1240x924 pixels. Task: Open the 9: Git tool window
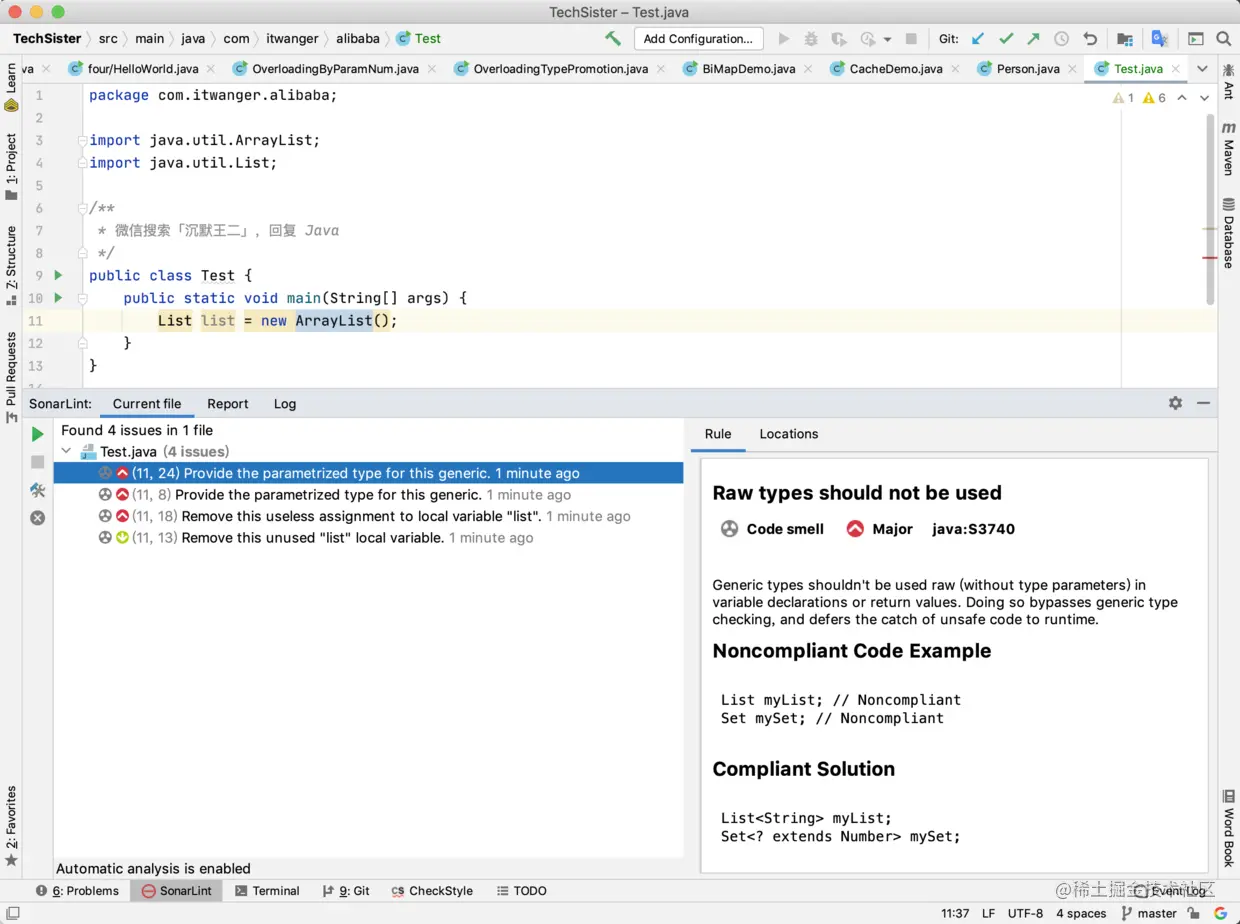point(346,891)
